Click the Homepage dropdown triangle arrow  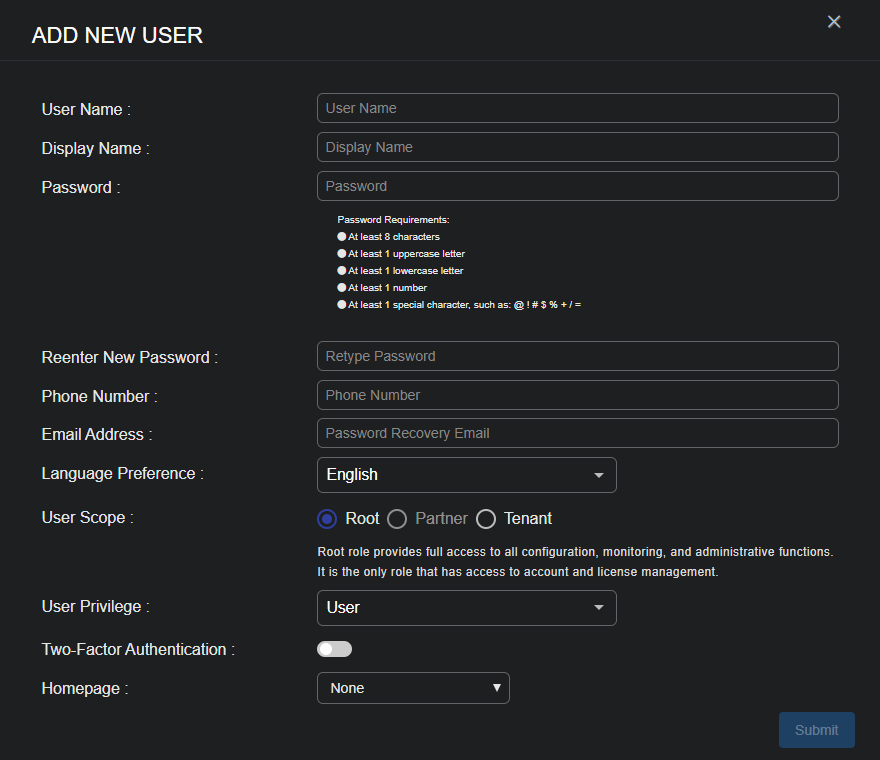click(496, 688)
